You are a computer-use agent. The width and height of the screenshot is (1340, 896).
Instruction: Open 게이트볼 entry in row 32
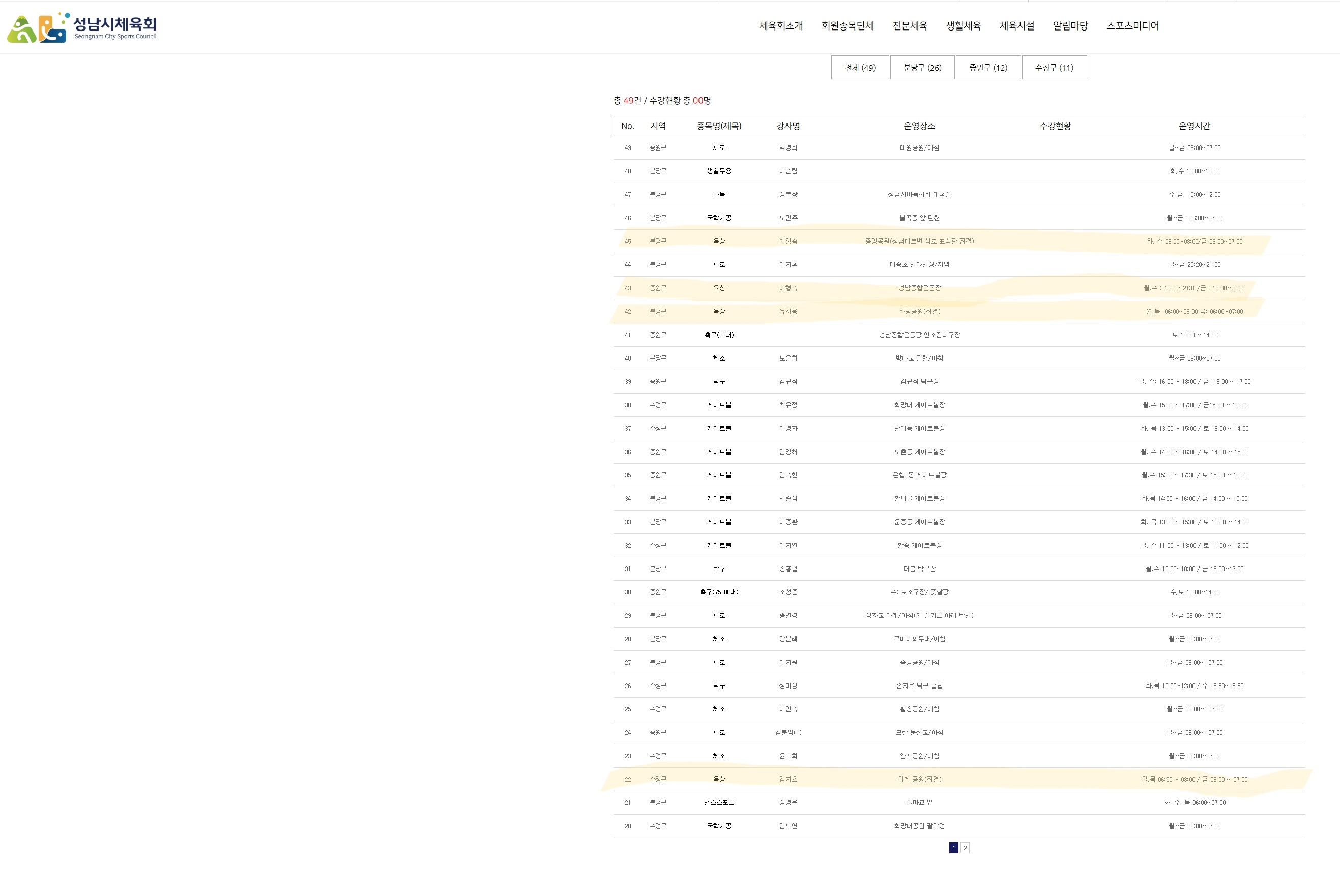point(719,546)
